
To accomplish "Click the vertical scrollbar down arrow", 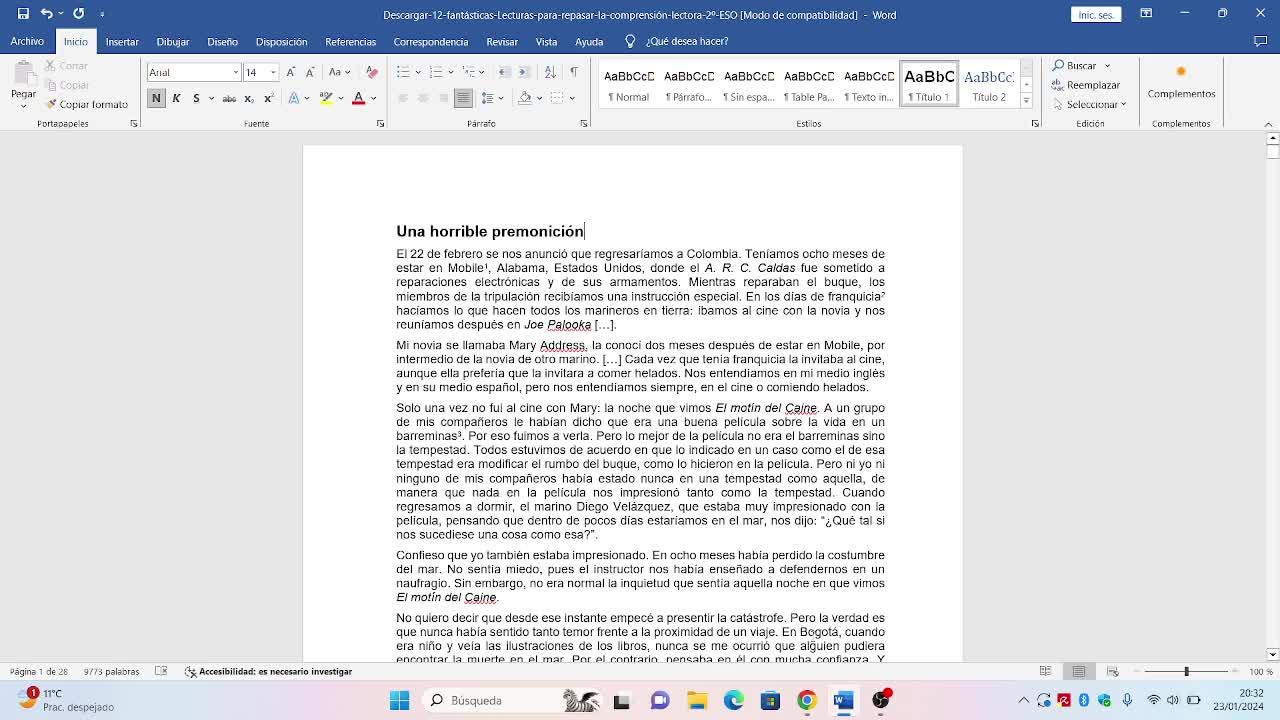I will (1272, 654).
